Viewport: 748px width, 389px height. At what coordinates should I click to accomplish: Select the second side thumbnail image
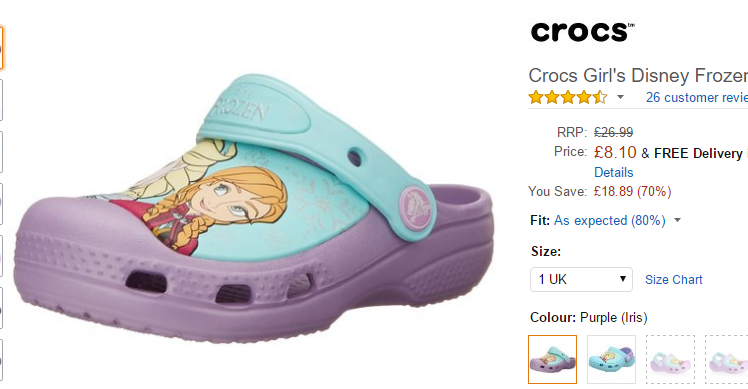[x=1, y=100]
